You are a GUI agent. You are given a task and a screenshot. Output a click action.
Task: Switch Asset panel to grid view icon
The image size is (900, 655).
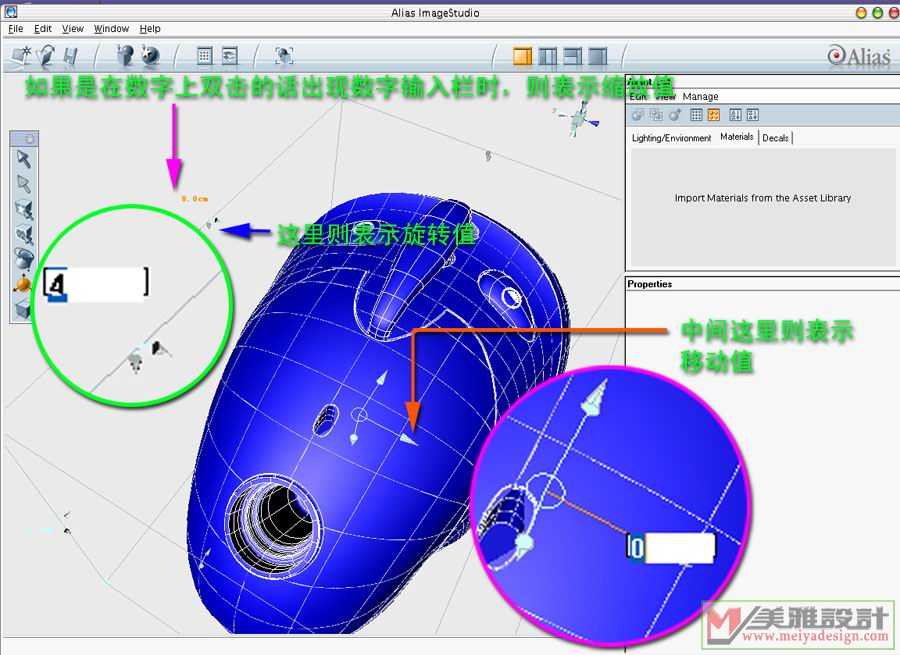[x=696, y=115]
